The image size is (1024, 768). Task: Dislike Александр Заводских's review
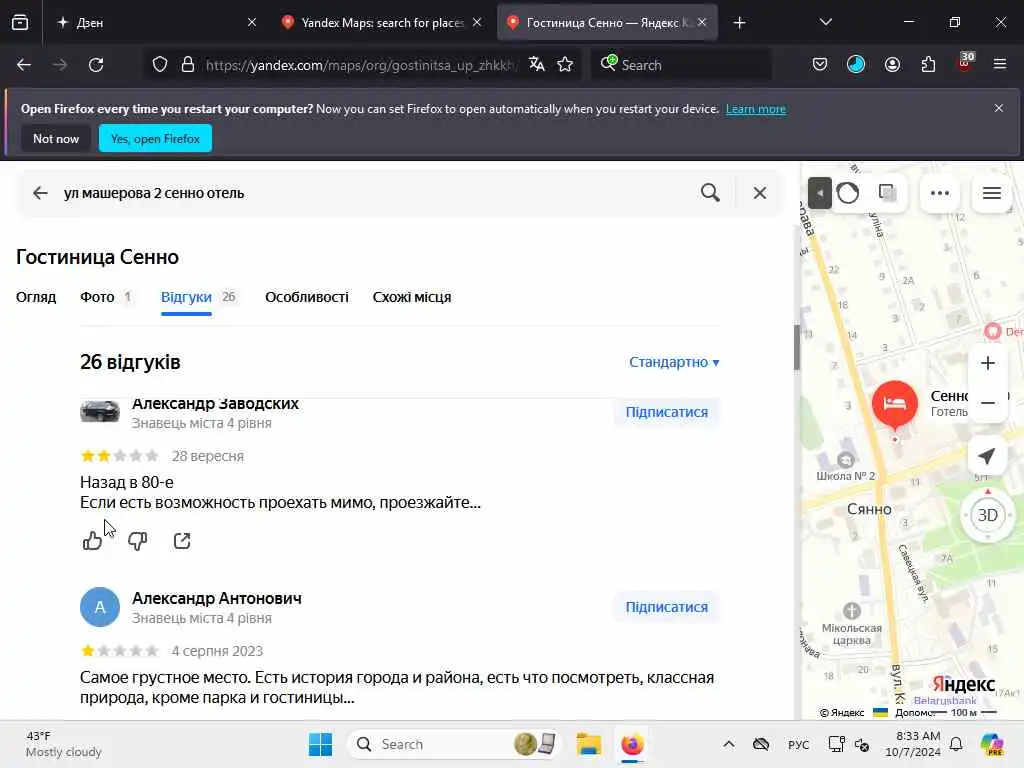pos(137,541)
